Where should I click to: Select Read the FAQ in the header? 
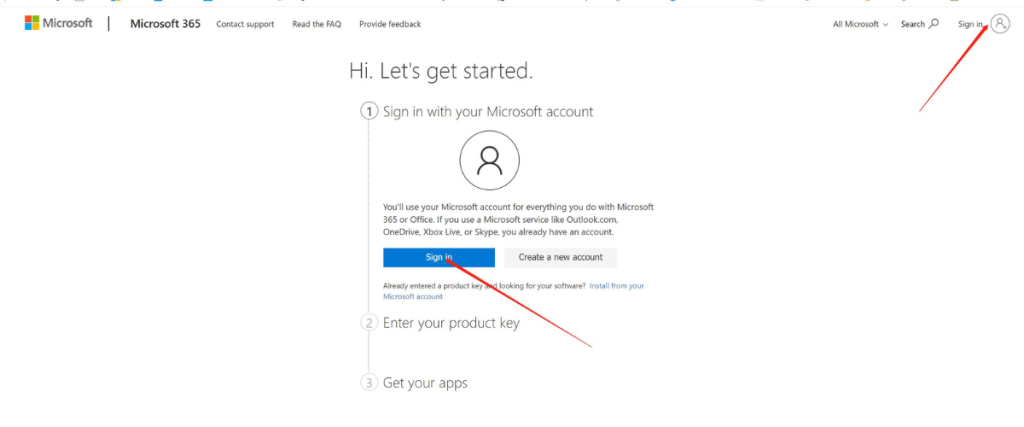click(x=315, y=24)
